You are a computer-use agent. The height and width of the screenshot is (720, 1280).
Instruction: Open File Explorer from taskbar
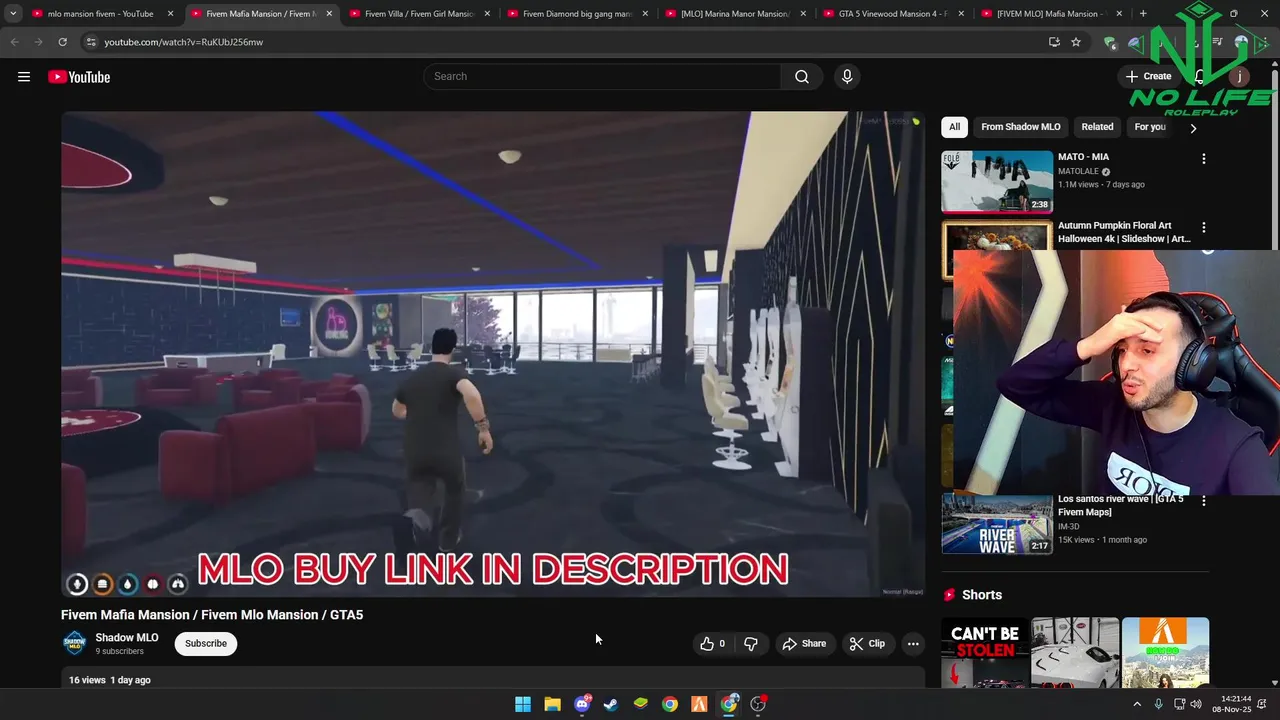[x=552, y=704]
